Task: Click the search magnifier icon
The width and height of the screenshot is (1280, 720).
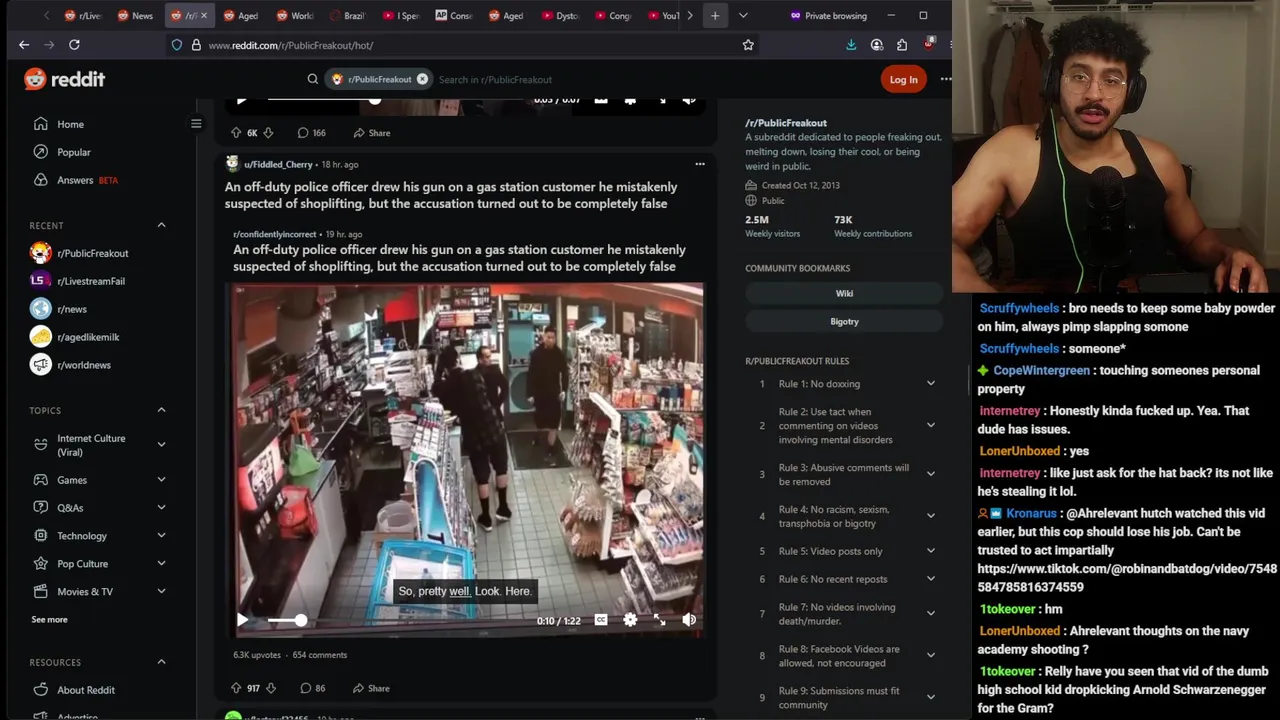Action: pyautogui.click(x=313, y=79)
